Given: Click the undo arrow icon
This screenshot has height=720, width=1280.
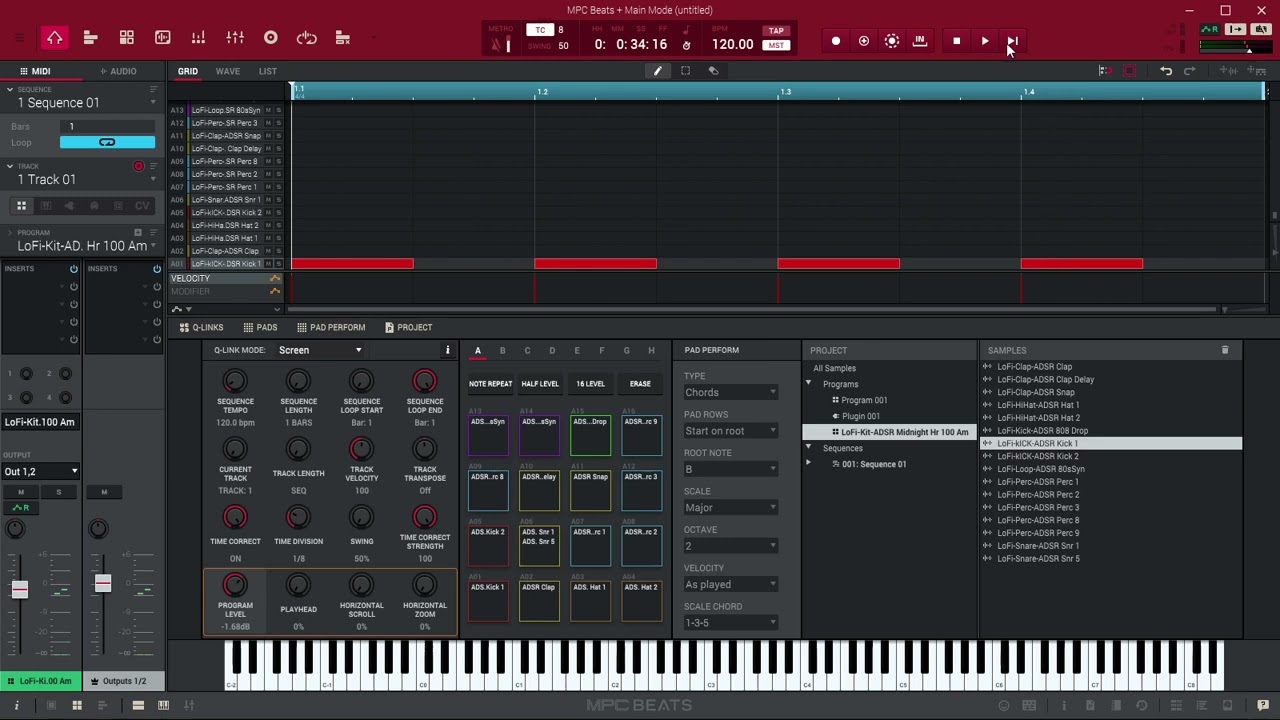Looking at the screenshot, I should [x=1166, y=71].
